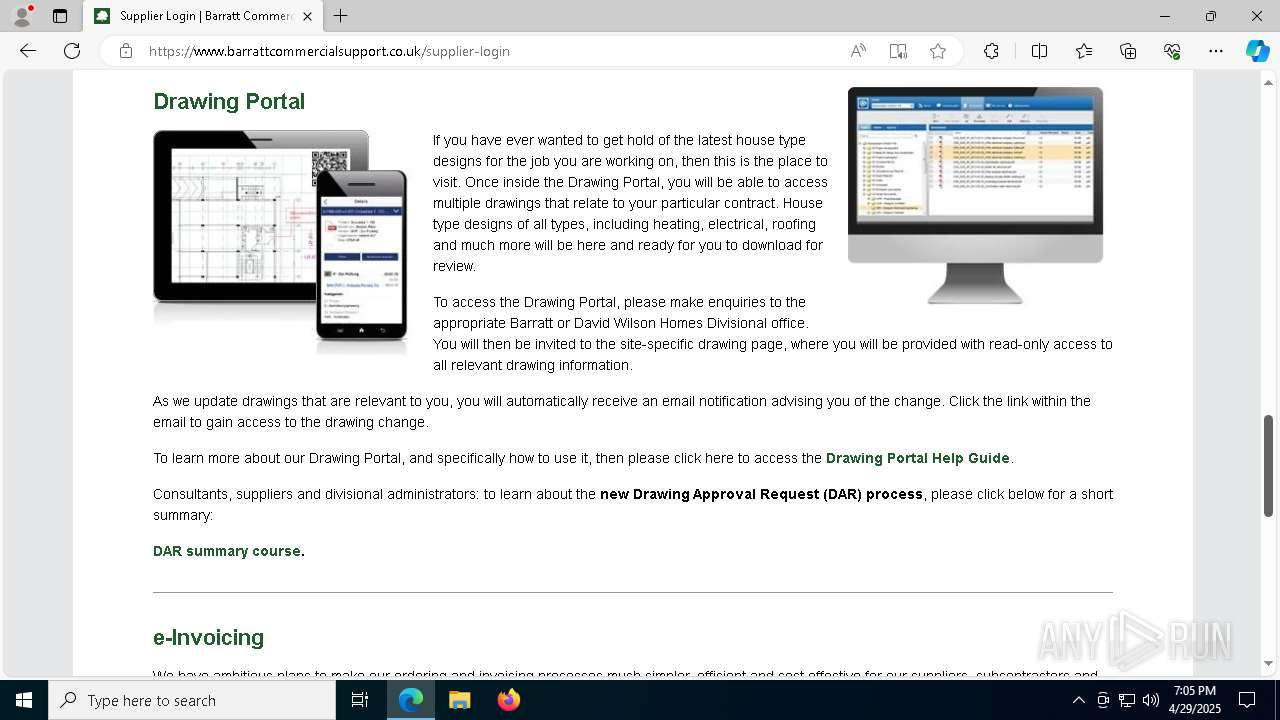Click the e-Invoicing heading

tap(208, 638)
